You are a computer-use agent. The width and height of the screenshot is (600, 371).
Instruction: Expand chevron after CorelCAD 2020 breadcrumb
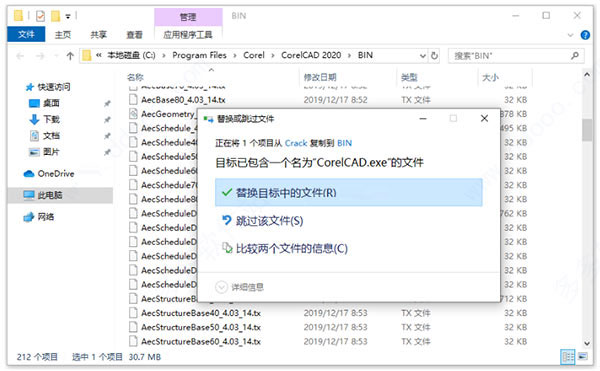point(349,56)
